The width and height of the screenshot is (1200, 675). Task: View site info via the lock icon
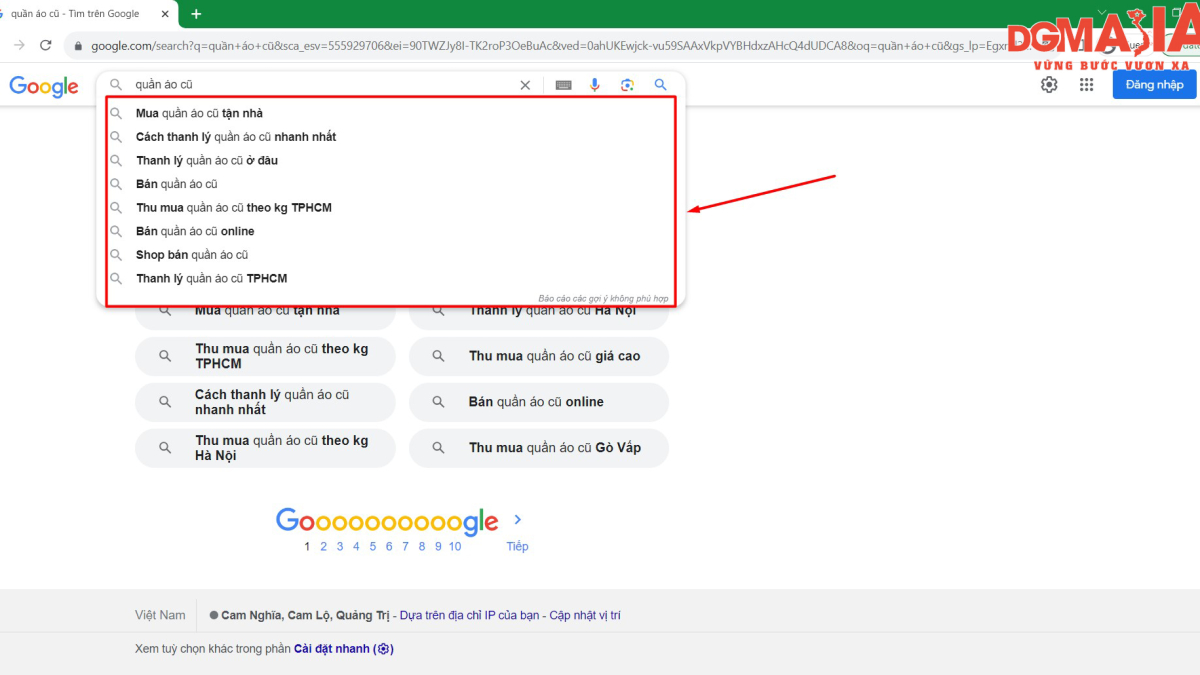tap(78, 46)
